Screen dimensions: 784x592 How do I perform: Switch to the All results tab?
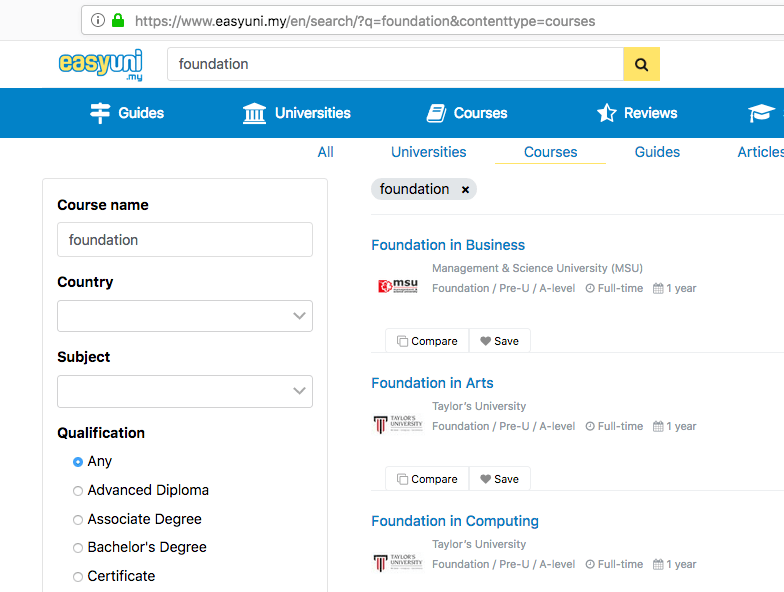pos(326,152)
